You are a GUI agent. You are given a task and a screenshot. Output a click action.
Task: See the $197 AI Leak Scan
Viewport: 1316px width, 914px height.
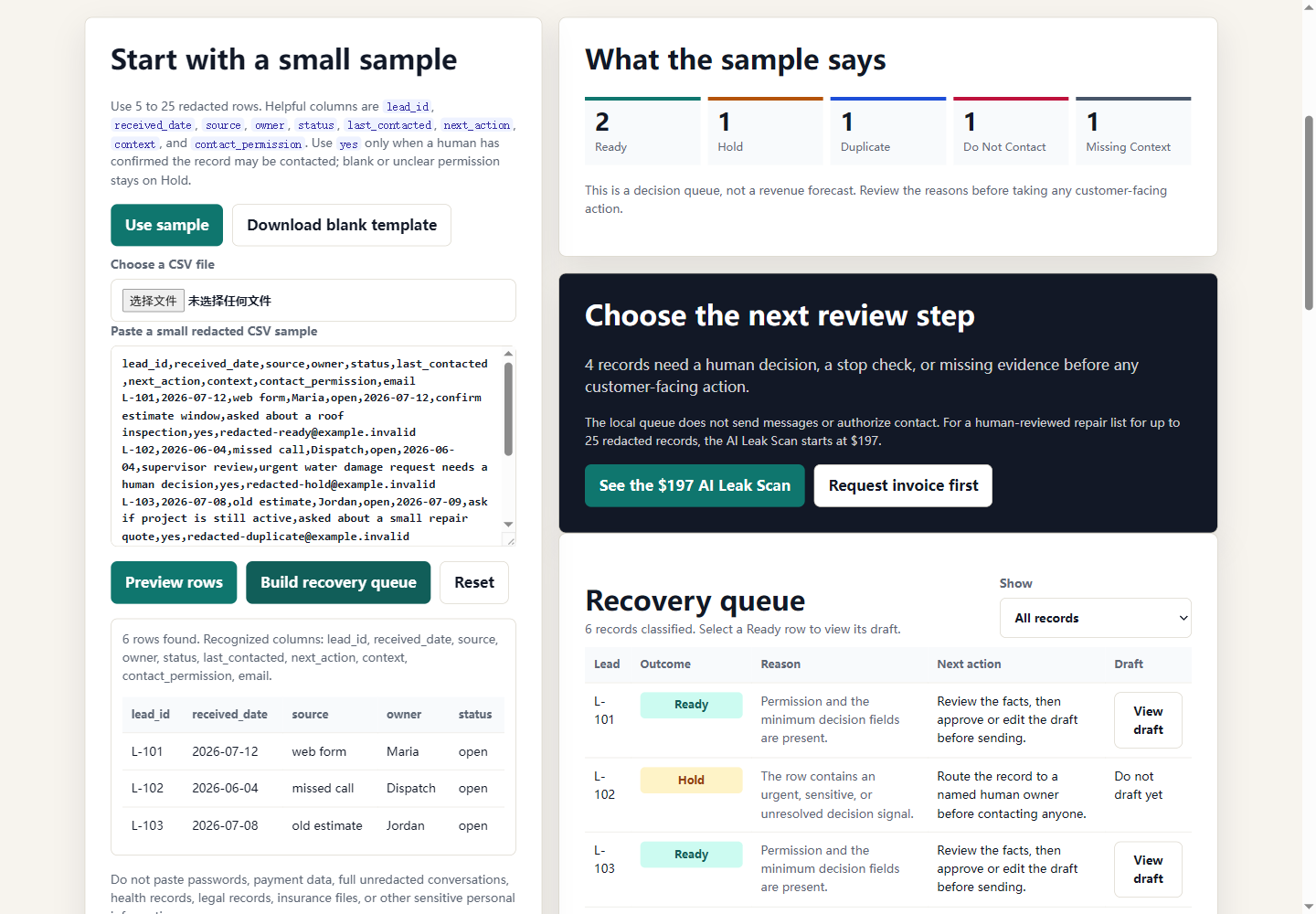(695, 485)
